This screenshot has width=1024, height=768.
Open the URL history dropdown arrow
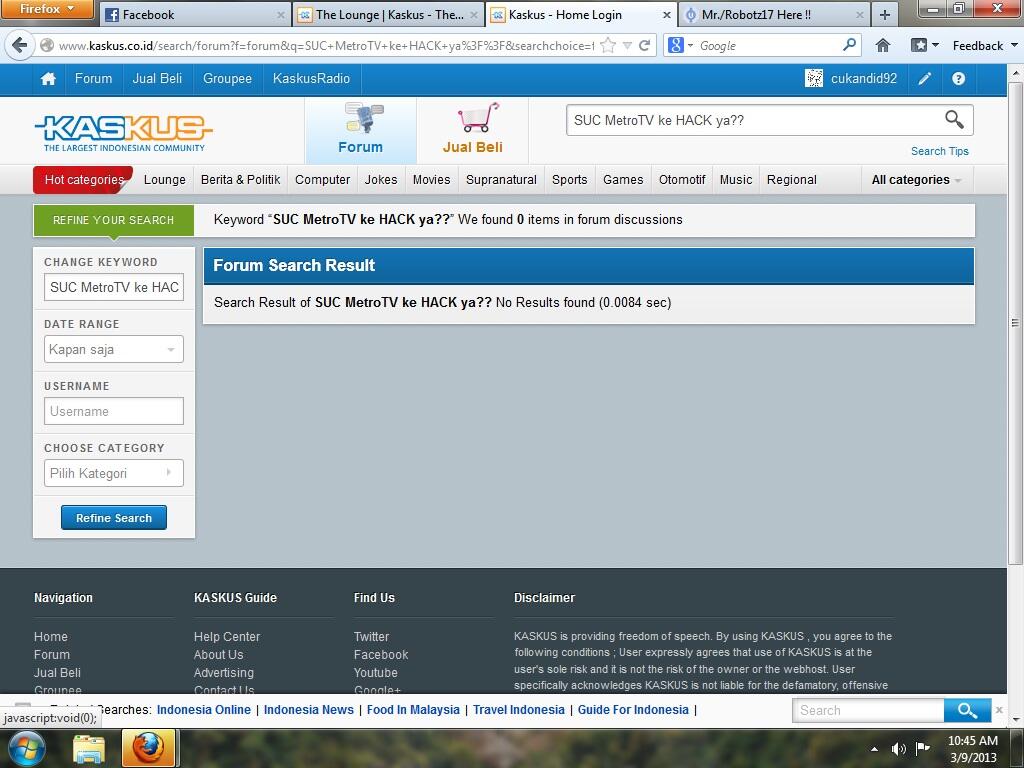627,45
